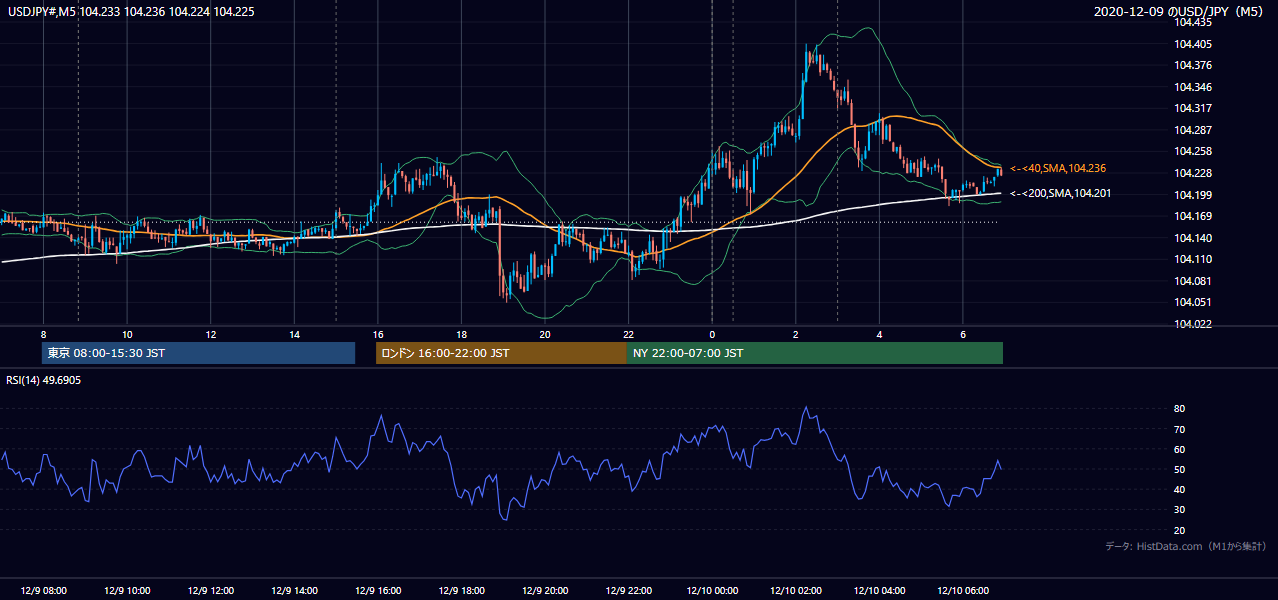Click the 12/9 12:00 time label
Viewport: 1278px width, 600px height.
[x=210, y=590]
